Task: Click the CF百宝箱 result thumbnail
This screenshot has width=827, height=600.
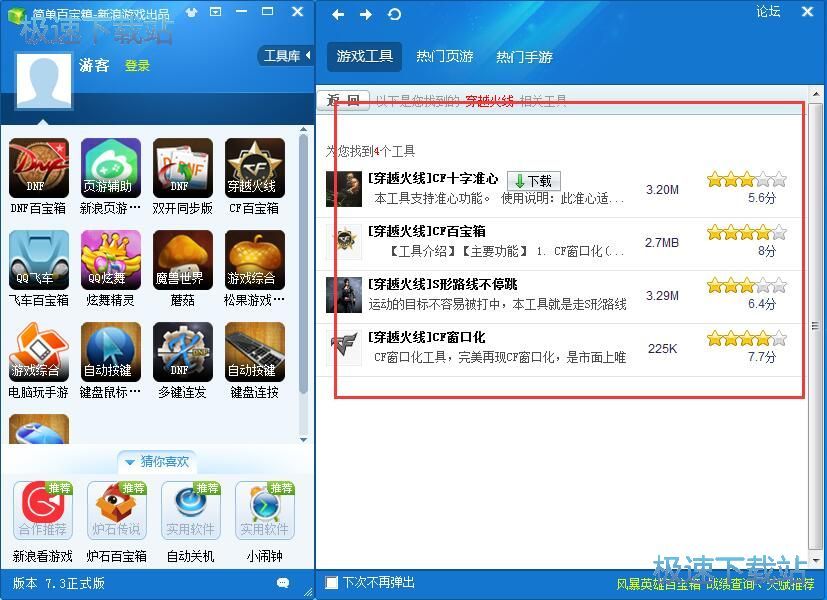Action: pyautogui.click(x=344, y=241)
